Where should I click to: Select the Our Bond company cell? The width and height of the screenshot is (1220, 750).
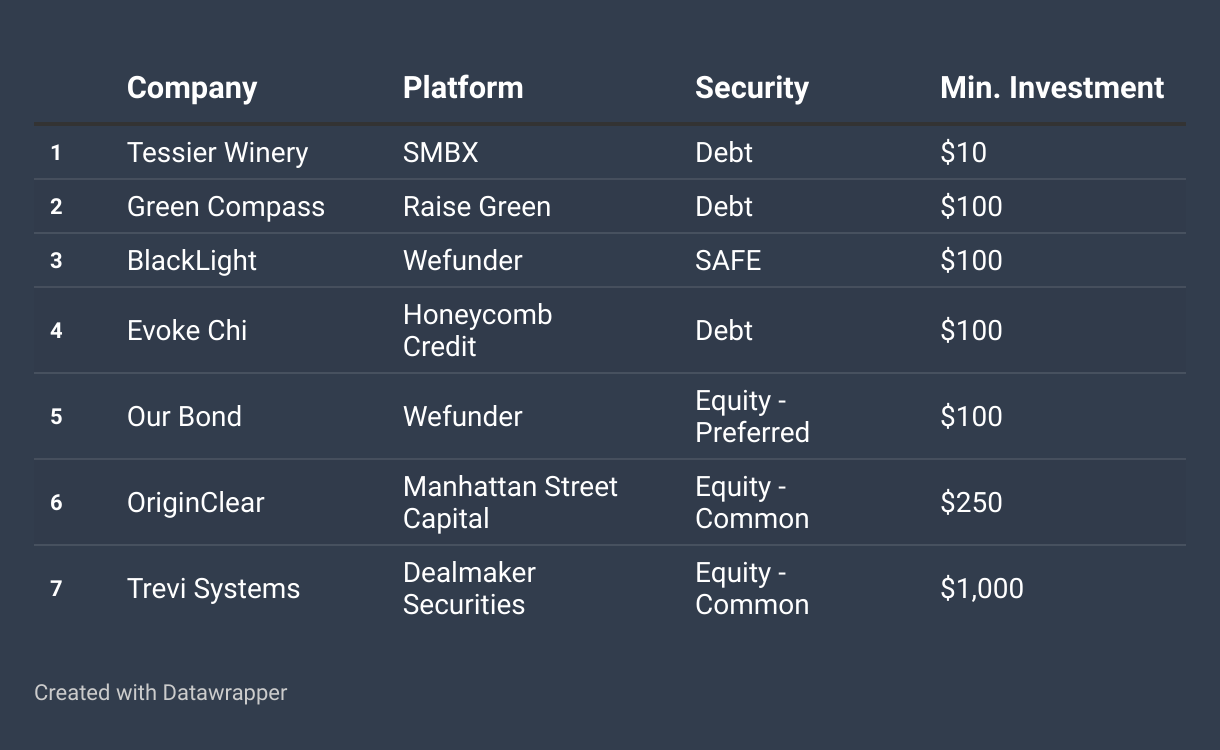click(x=184, y=416)
